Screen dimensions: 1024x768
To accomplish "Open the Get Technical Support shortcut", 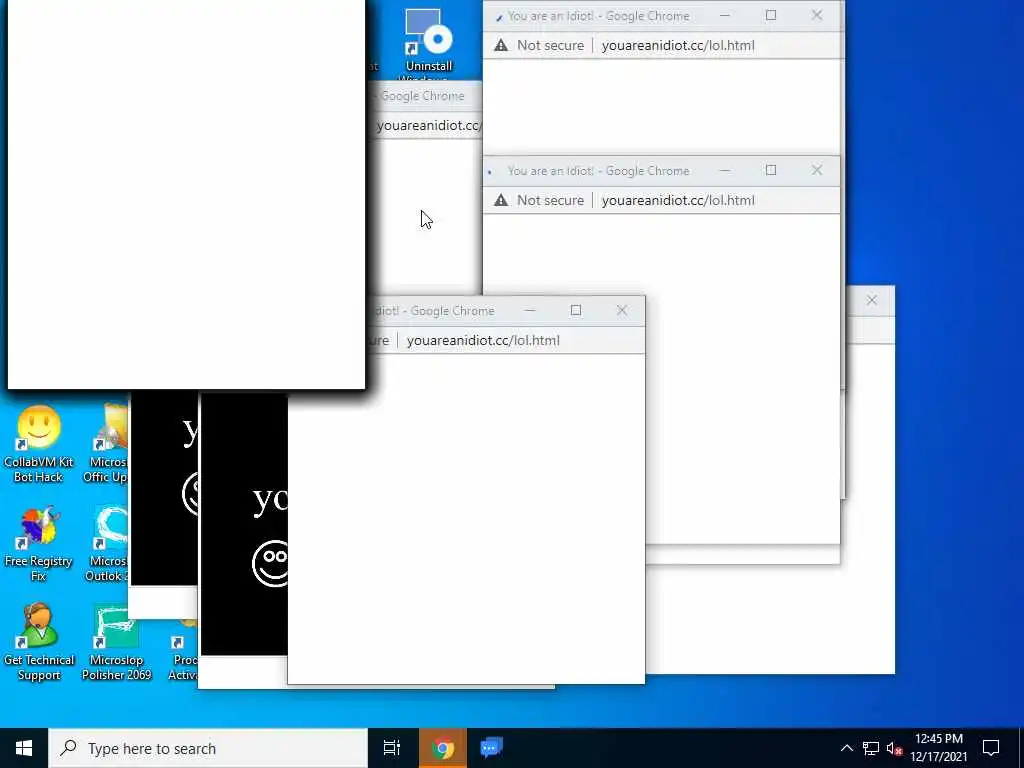I will click(x=39, y=643).
